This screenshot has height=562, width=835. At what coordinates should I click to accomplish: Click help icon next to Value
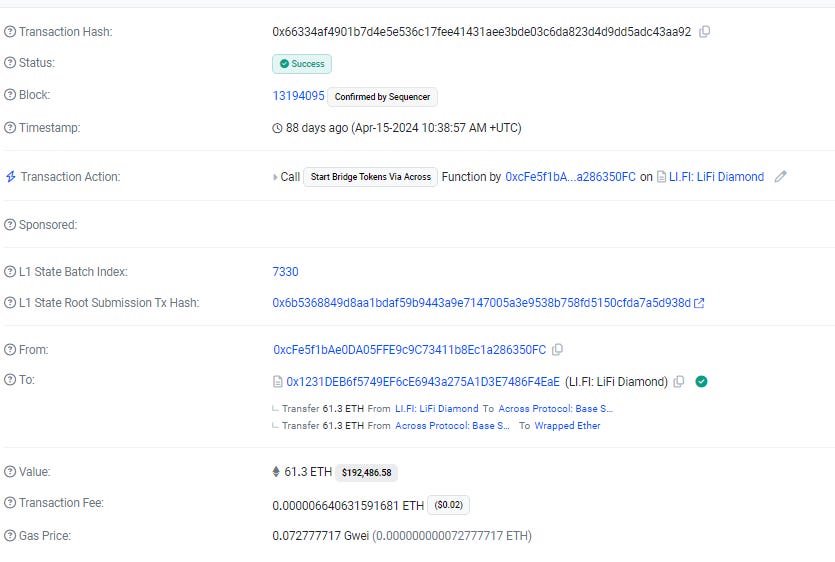point(10,471)
